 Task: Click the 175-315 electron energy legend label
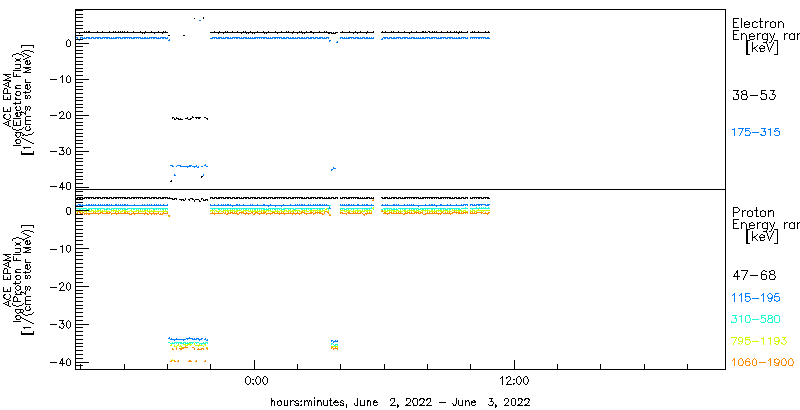click(x=756, y=133)
